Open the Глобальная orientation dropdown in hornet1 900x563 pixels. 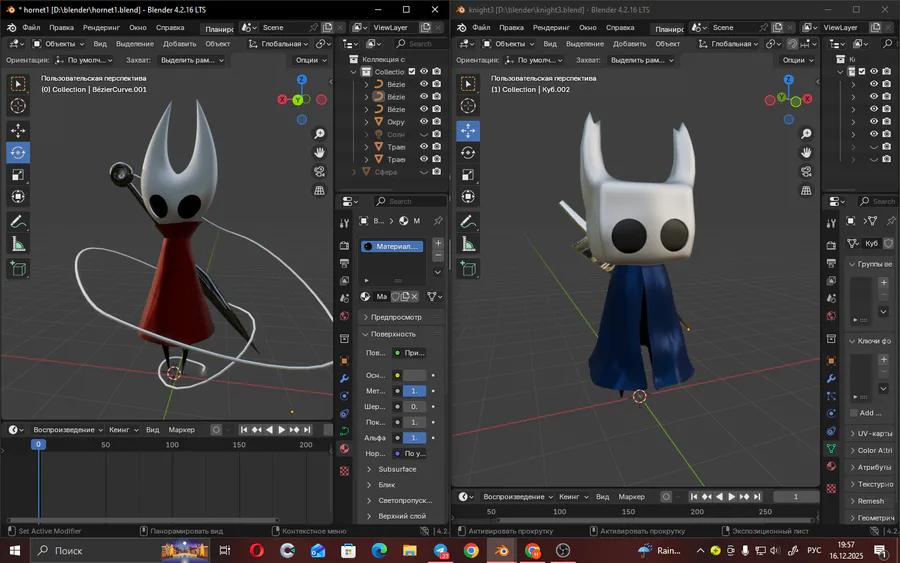click(x=281, y=44)
